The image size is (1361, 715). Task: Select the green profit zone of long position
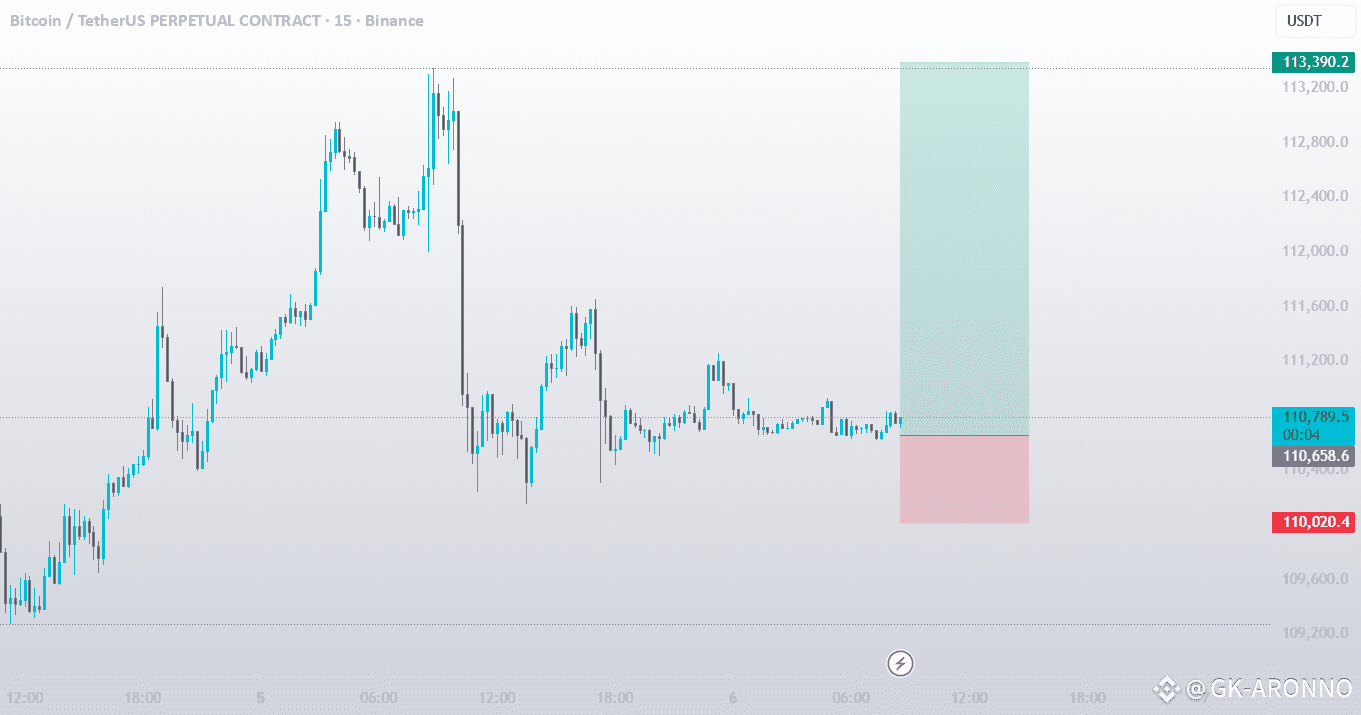coord(964,249)
